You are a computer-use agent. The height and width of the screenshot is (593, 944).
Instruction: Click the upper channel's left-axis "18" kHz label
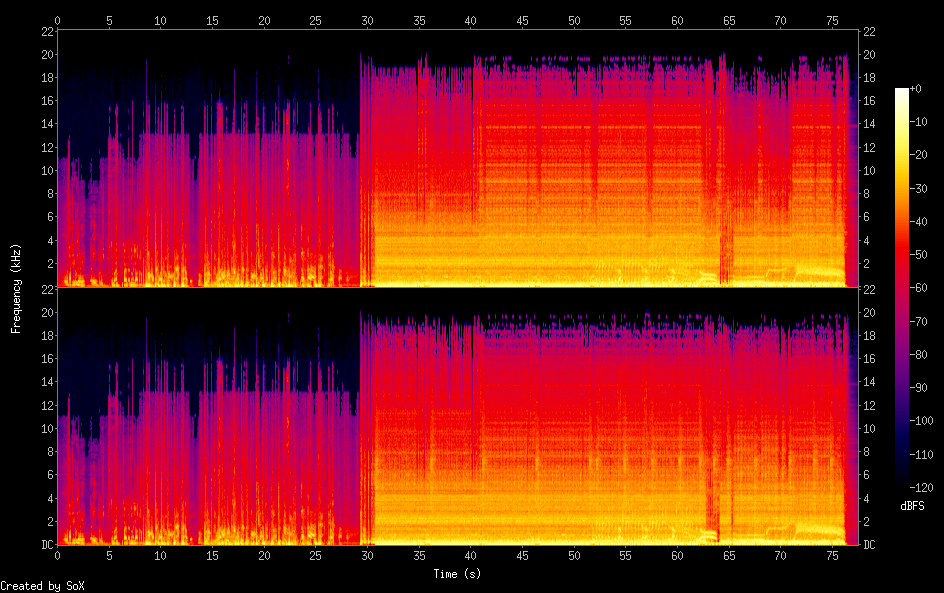coord(48,77)
